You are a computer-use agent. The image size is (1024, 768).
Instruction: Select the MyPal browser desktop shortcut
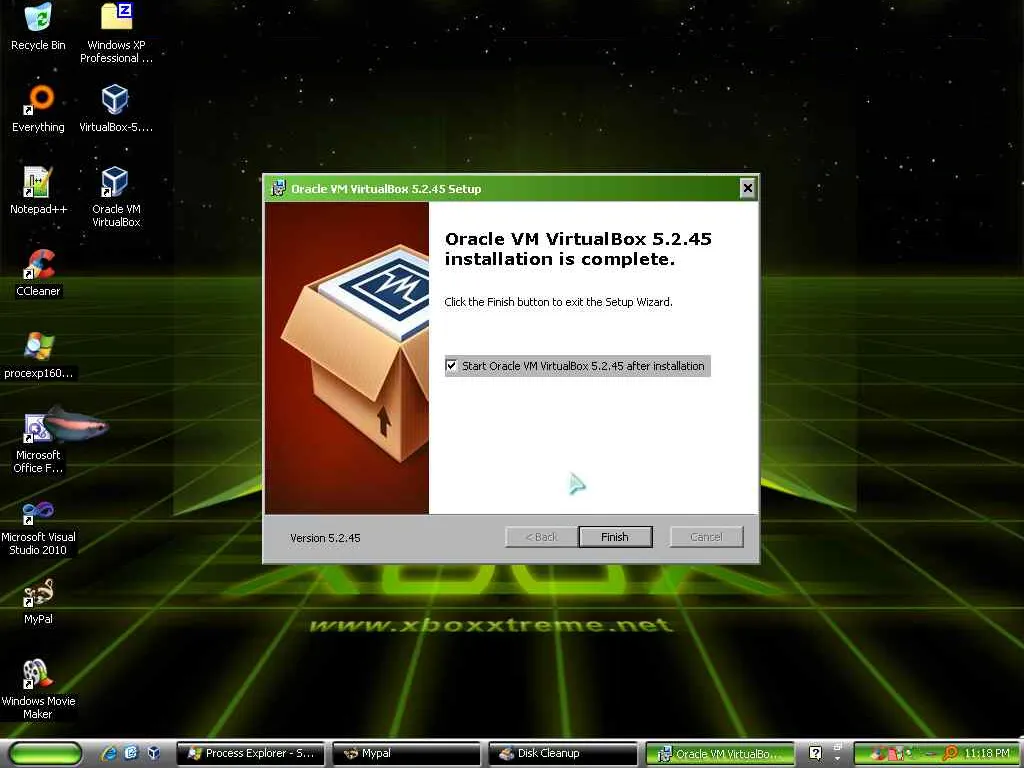[x=39, y=601]
